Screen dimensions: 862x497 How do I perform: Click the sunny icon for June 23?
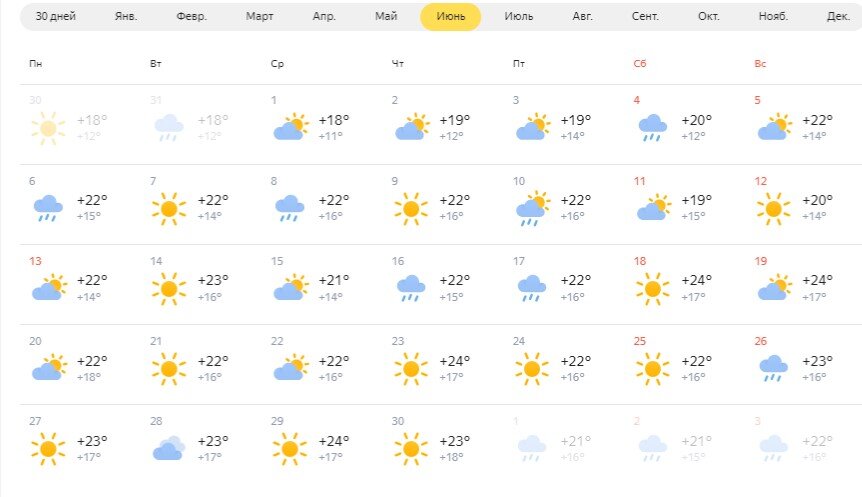tap(411, 369)
